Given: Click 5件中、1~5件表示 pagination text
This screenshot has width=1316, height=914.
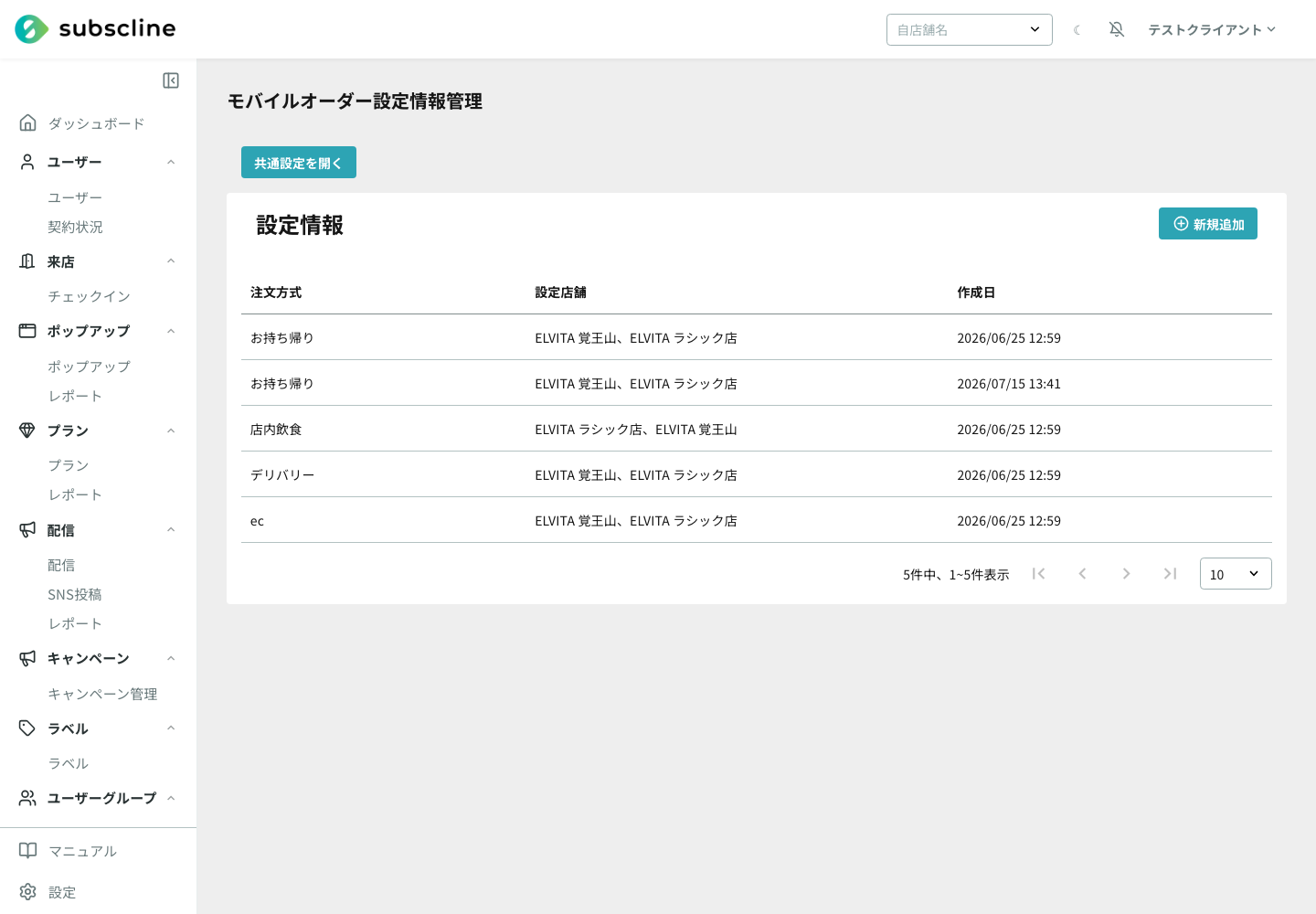Looking at the screenshot, I should coord(956,575).
